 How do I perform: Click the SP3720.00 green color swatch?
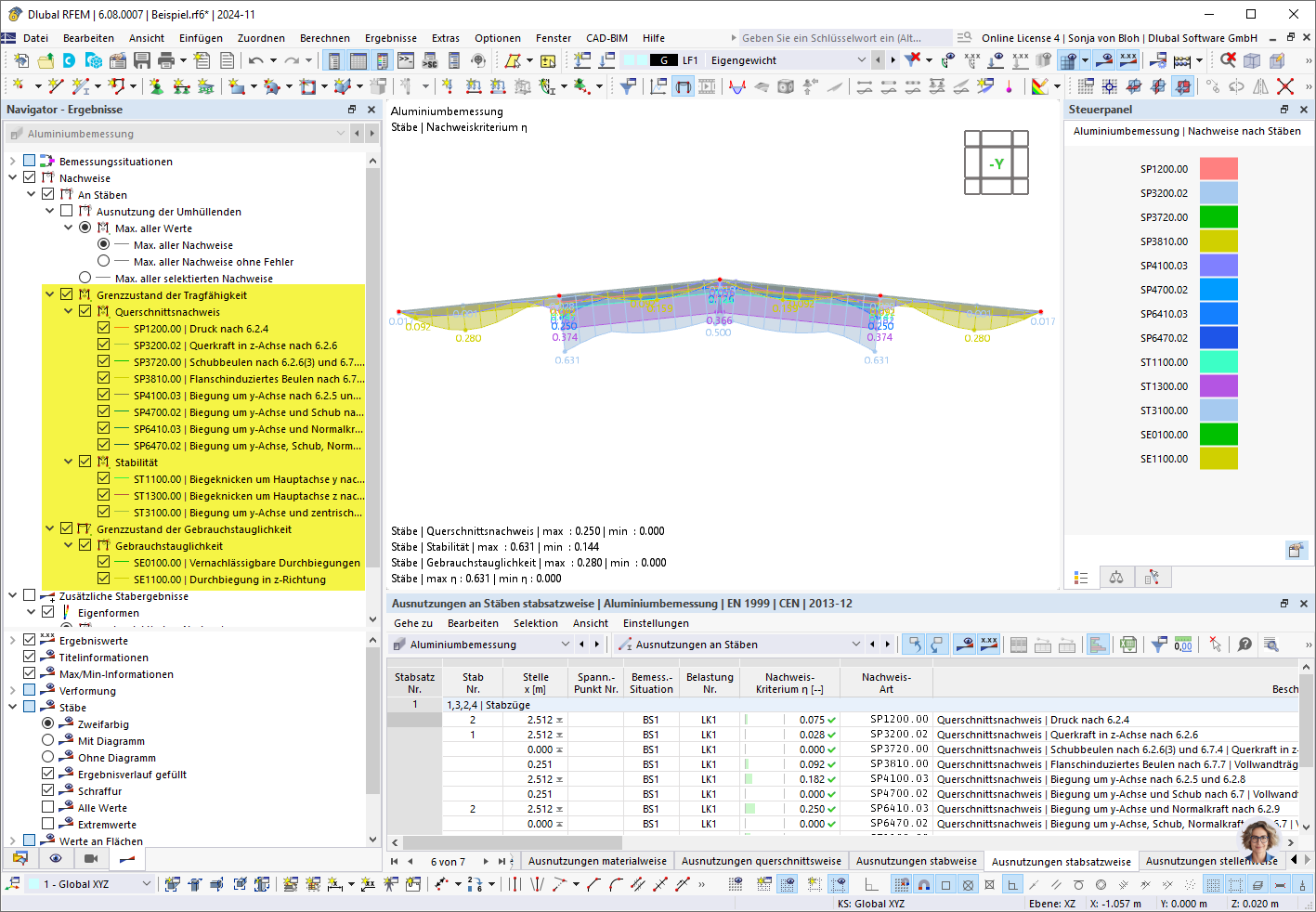1218,217
